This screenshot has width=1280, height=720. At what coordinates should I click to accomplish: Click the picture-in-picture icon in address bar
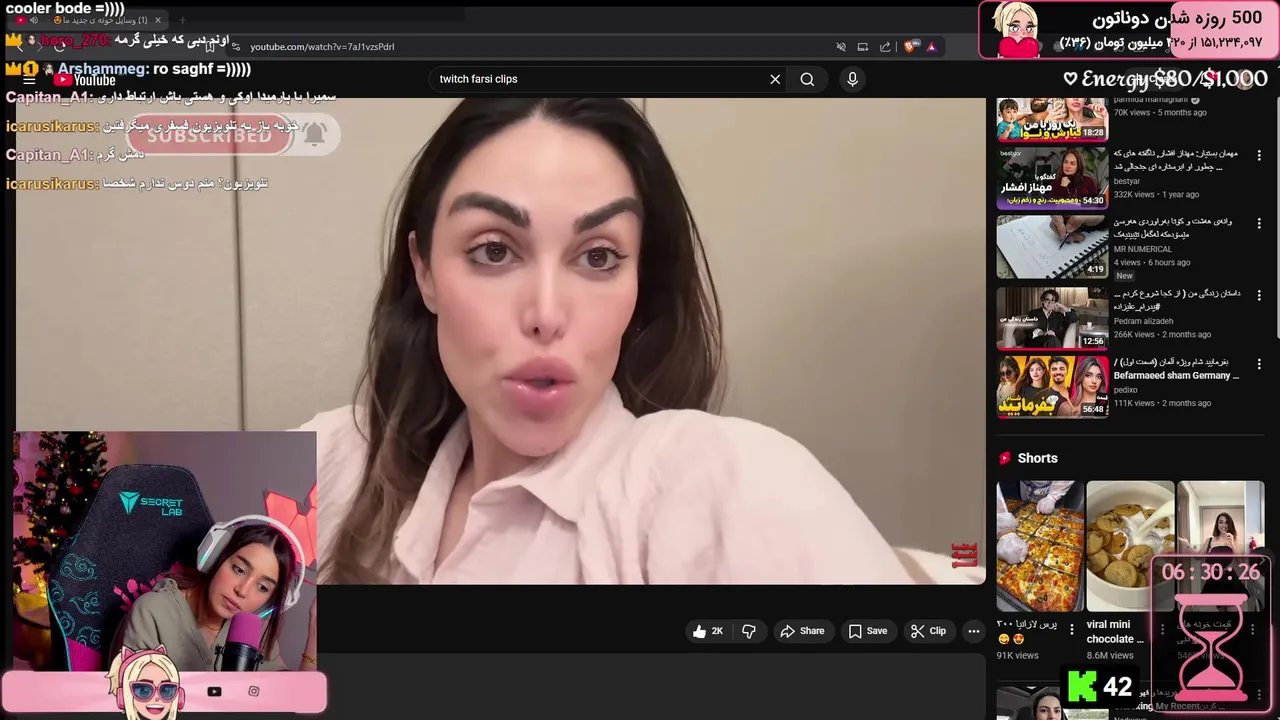[x=862, y=46]
